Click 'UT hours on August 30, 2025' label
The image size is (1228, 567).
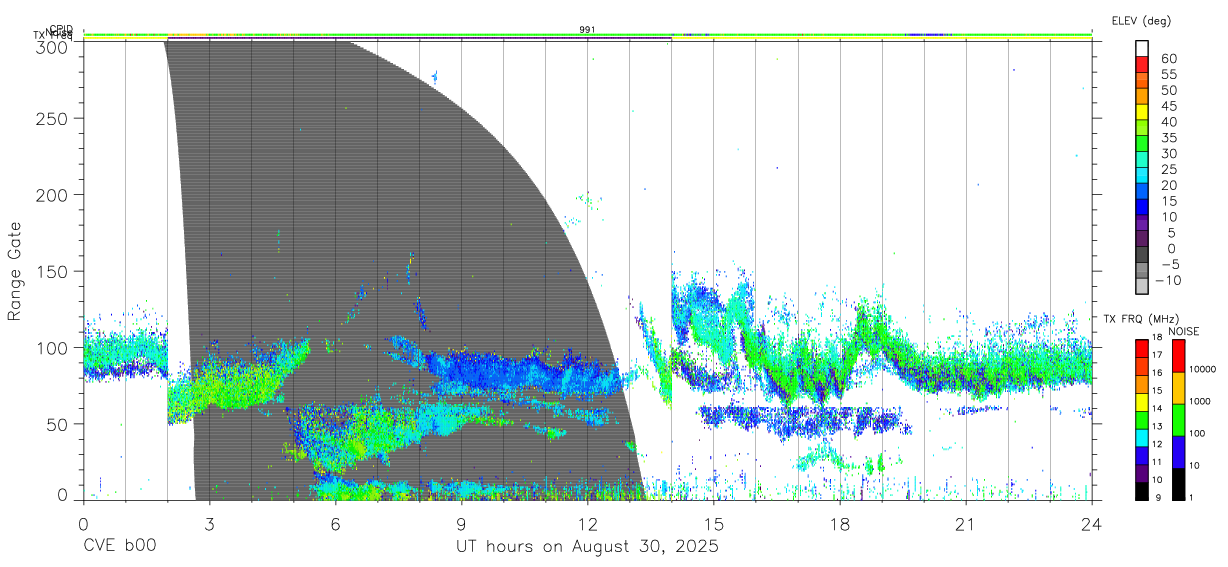587,547
